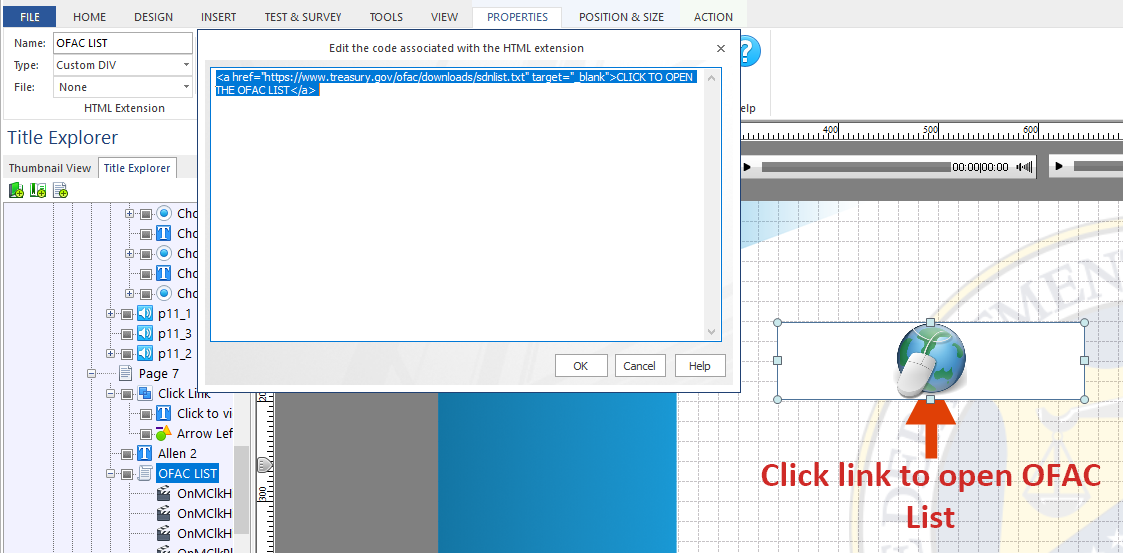
Task: Toggle visibility checkbox of OFAC LIST
Action: click(x=127, y=474)
